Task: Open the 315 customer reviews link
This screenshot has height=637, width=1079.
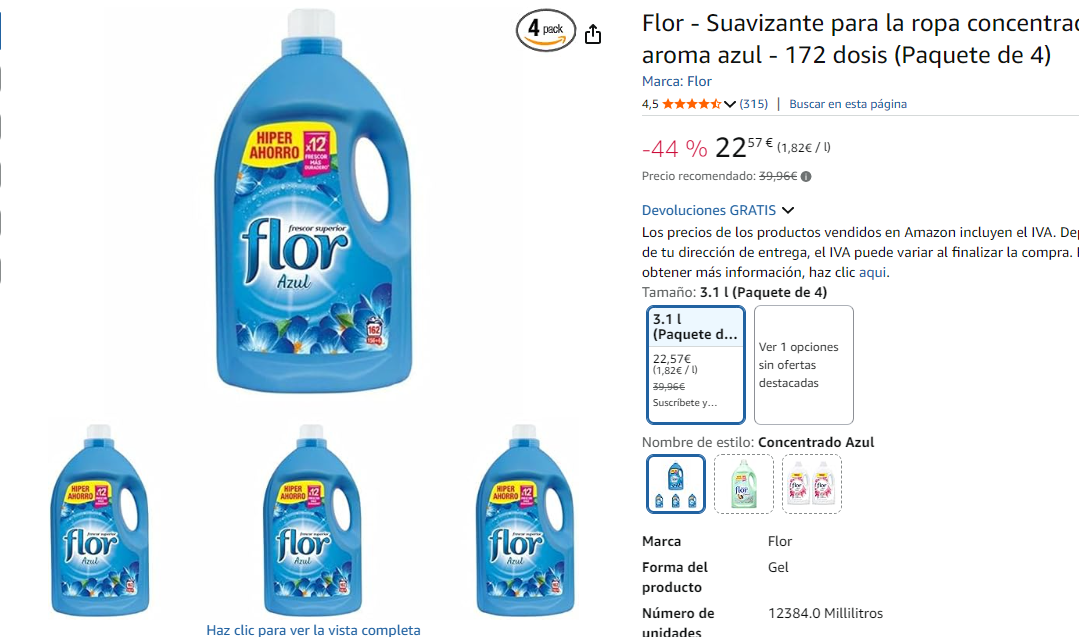Action: coord(754,104)
